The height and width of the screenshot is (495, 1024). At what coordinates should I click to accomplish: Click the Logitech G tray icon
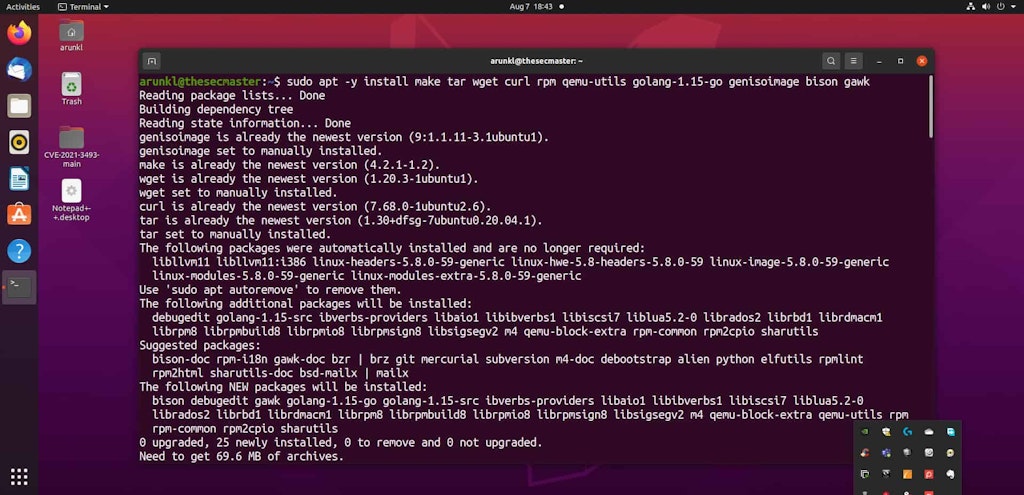907,432
